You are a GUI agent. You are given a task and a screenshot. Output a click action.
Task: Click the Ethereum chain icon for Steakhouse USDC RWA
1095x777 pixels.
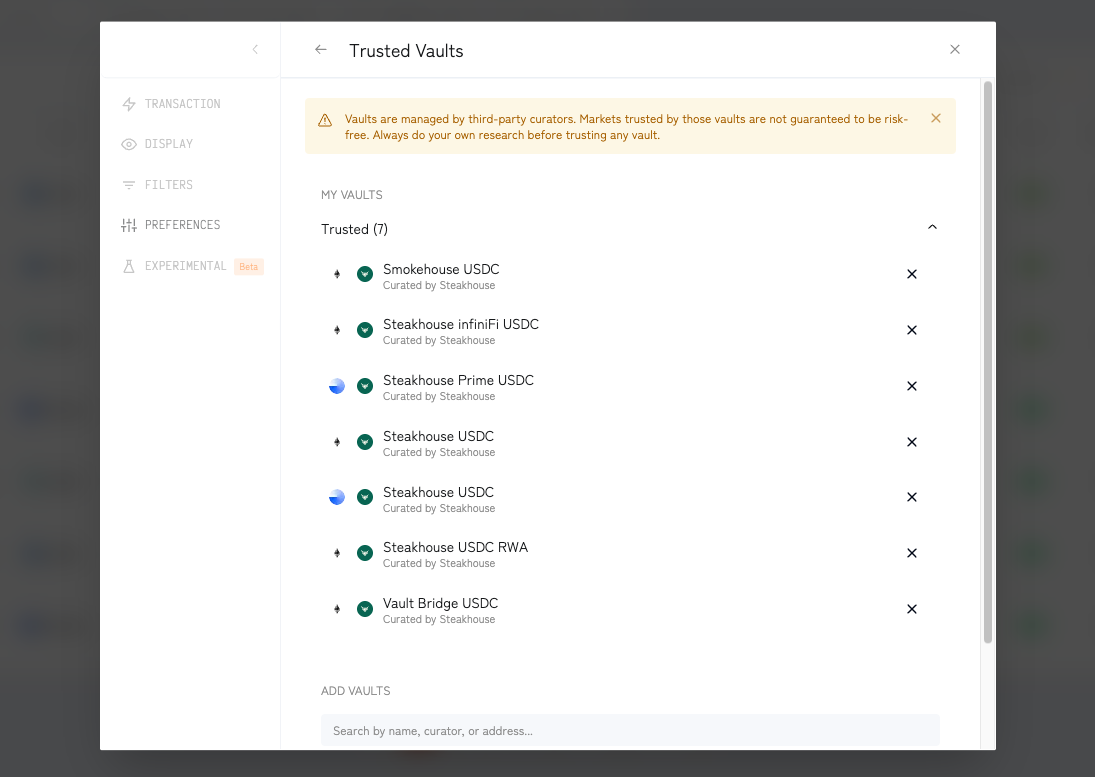(337, 553)
